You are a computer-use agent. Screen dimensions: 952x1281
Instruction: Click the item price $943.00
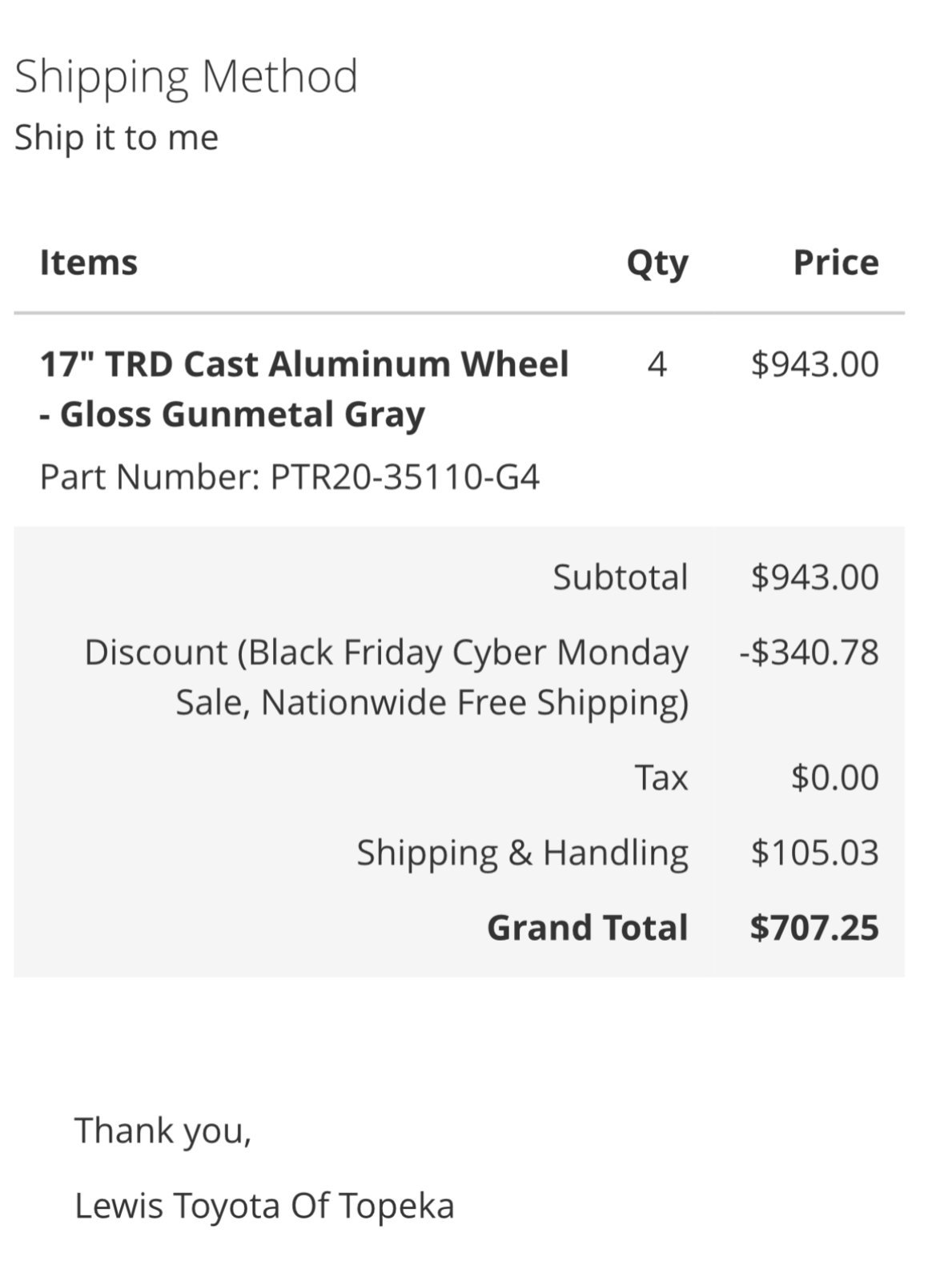(x=815, y=364)
